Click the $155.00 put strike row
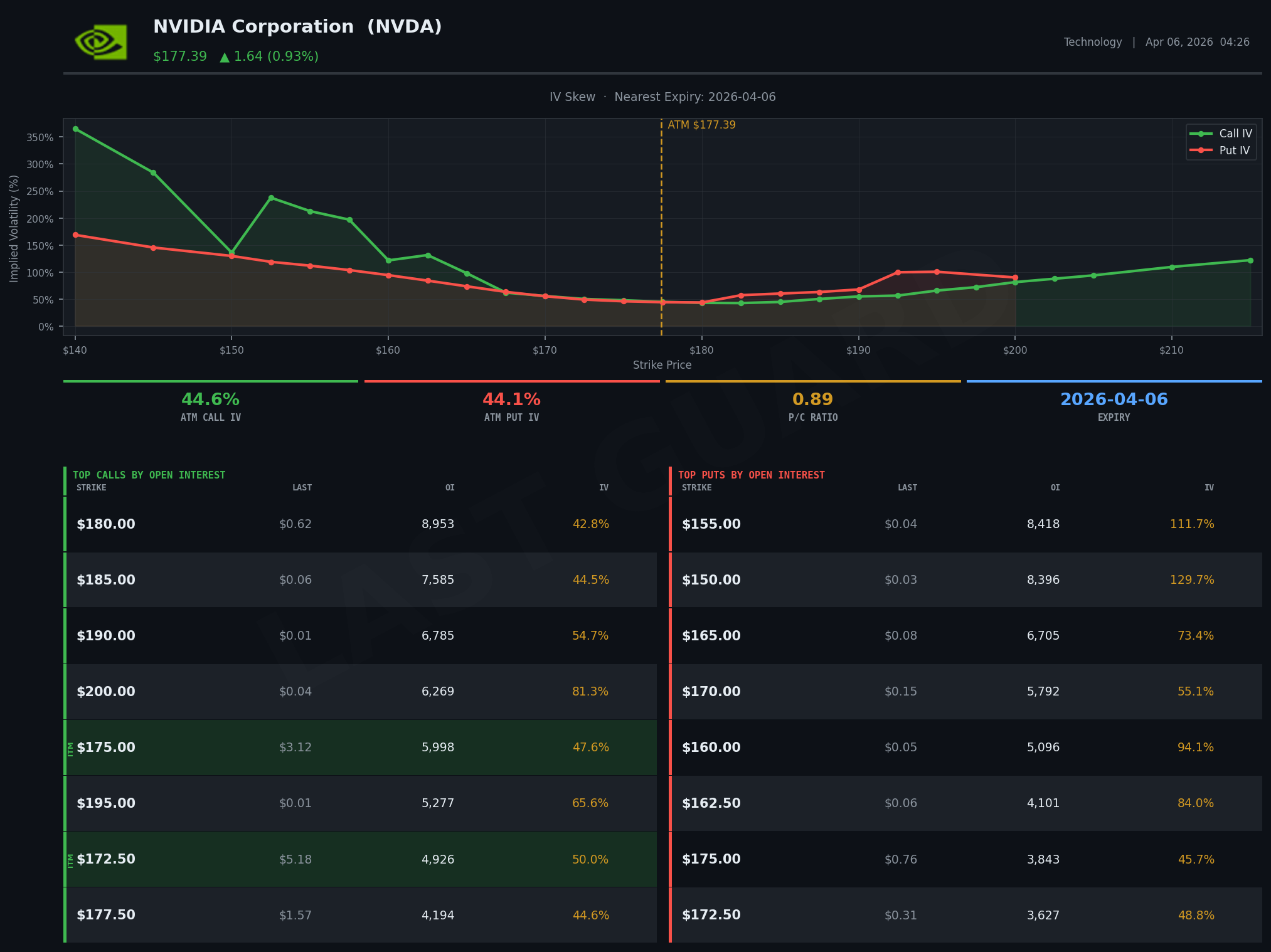The image size is (1271, 952). point(966,524)
